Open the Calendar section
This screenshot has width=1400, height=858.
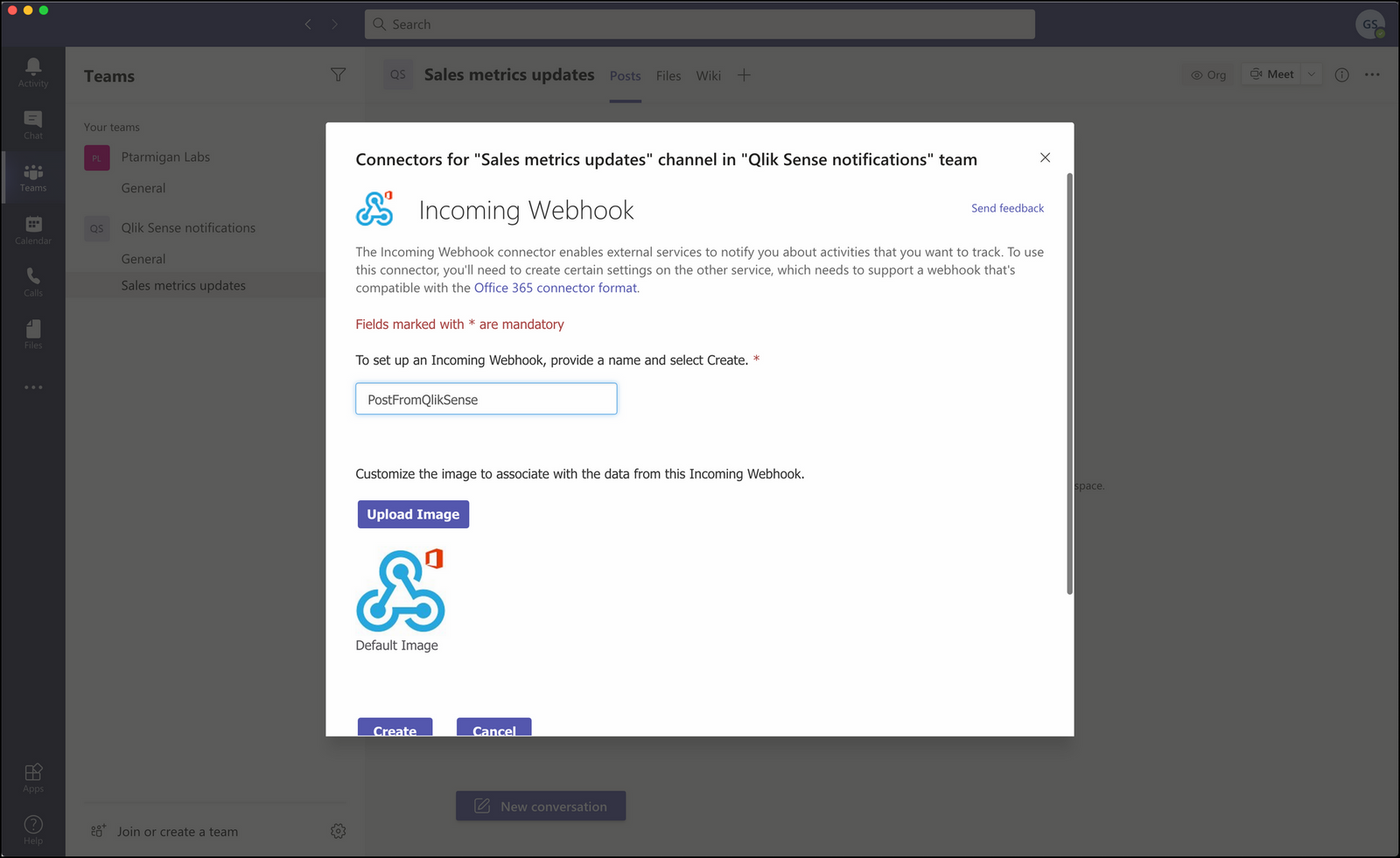(x=32, y=229)
